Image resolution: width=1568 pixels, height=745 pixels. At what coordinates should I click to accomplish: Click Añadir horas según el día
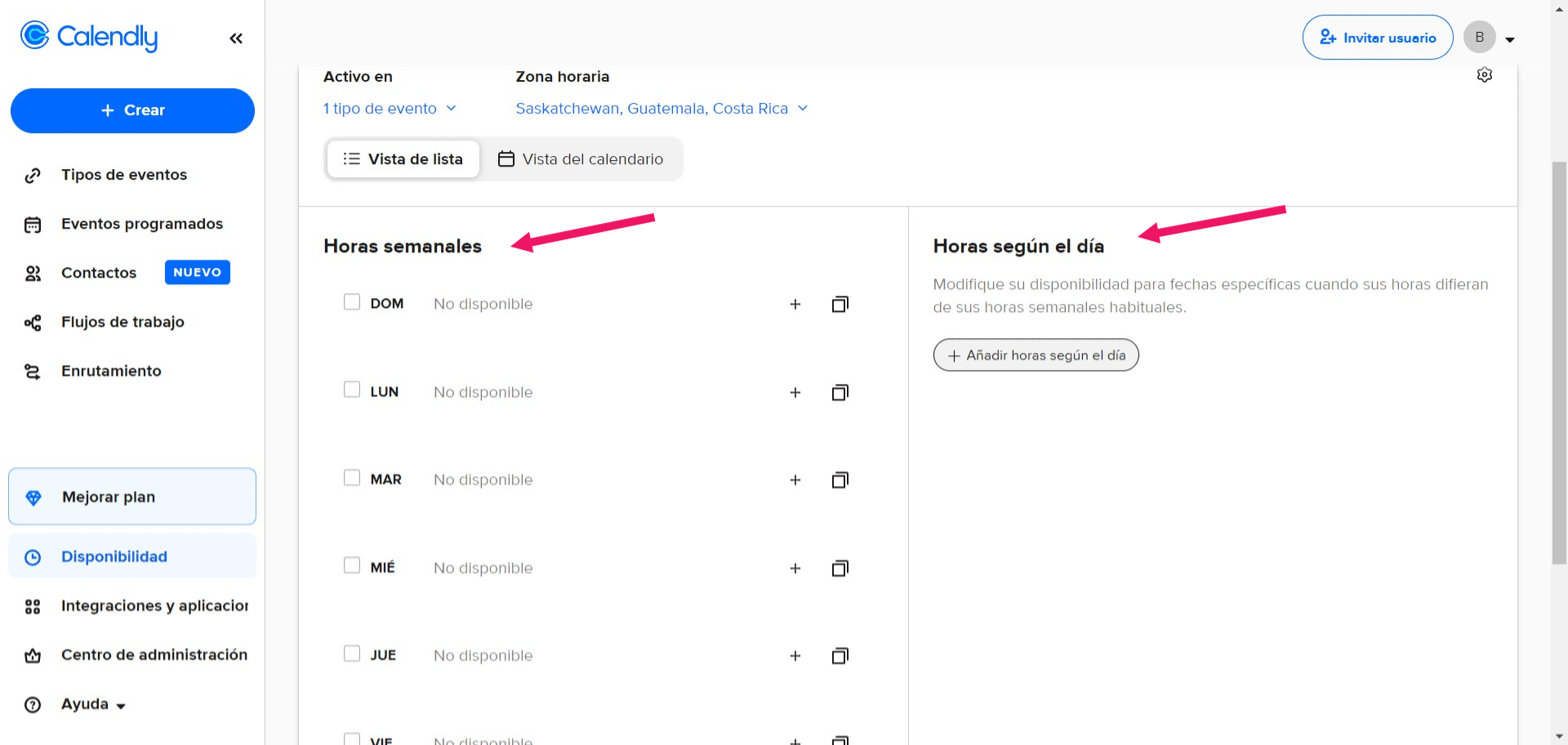coord(1036,355)
